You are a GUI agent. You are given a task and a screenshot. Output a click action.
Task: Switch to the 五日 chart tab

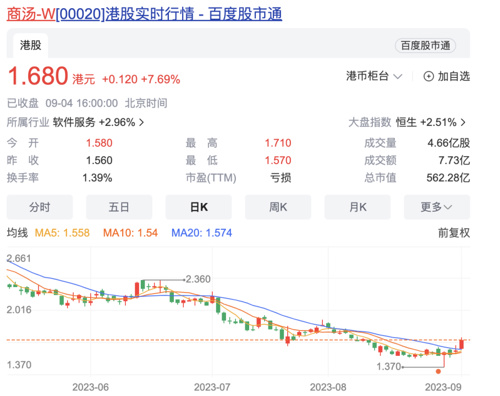coord(119,207)
